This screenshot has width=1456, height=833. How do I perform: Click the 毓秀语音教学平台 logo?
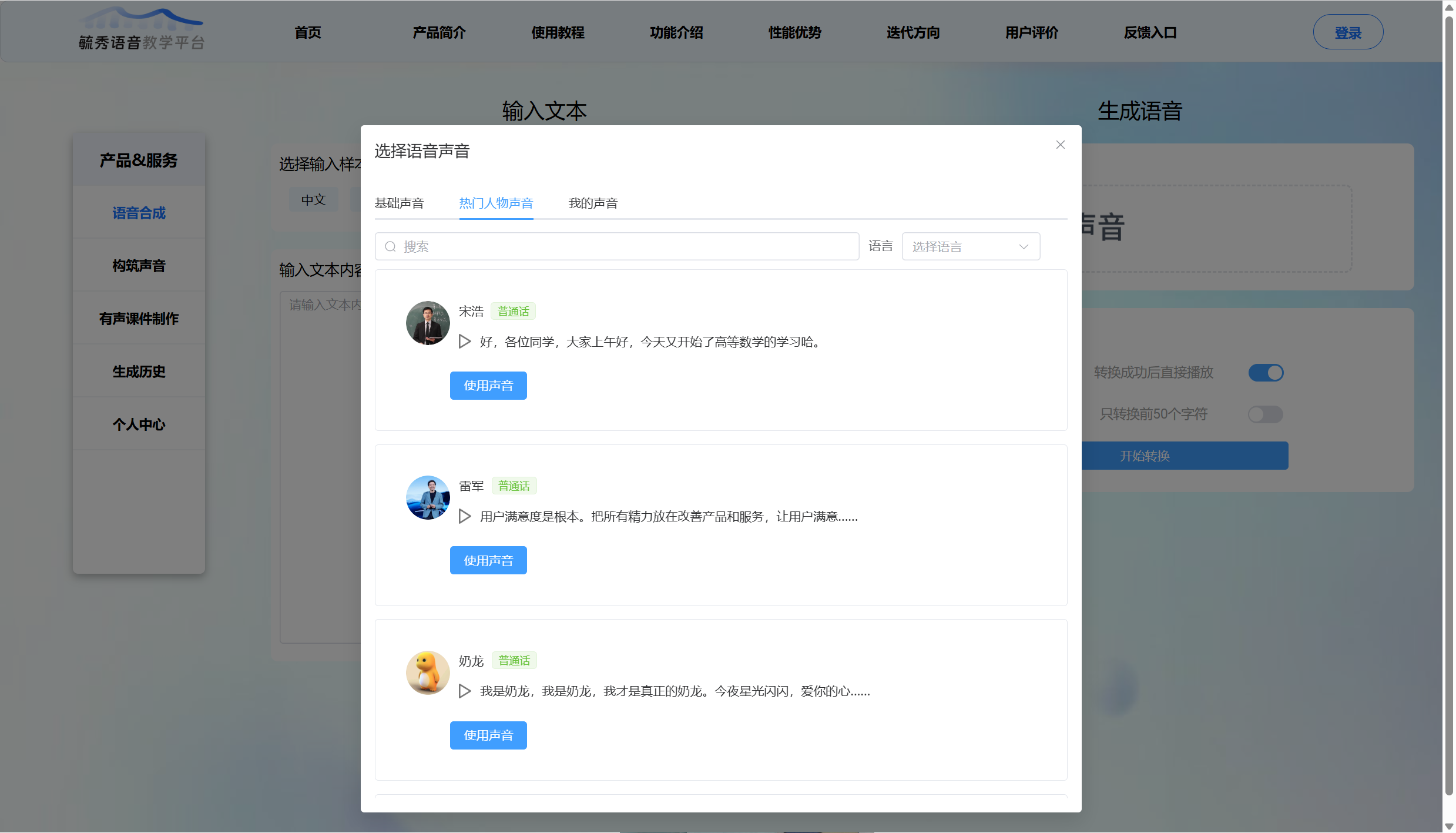pos(141,29)
